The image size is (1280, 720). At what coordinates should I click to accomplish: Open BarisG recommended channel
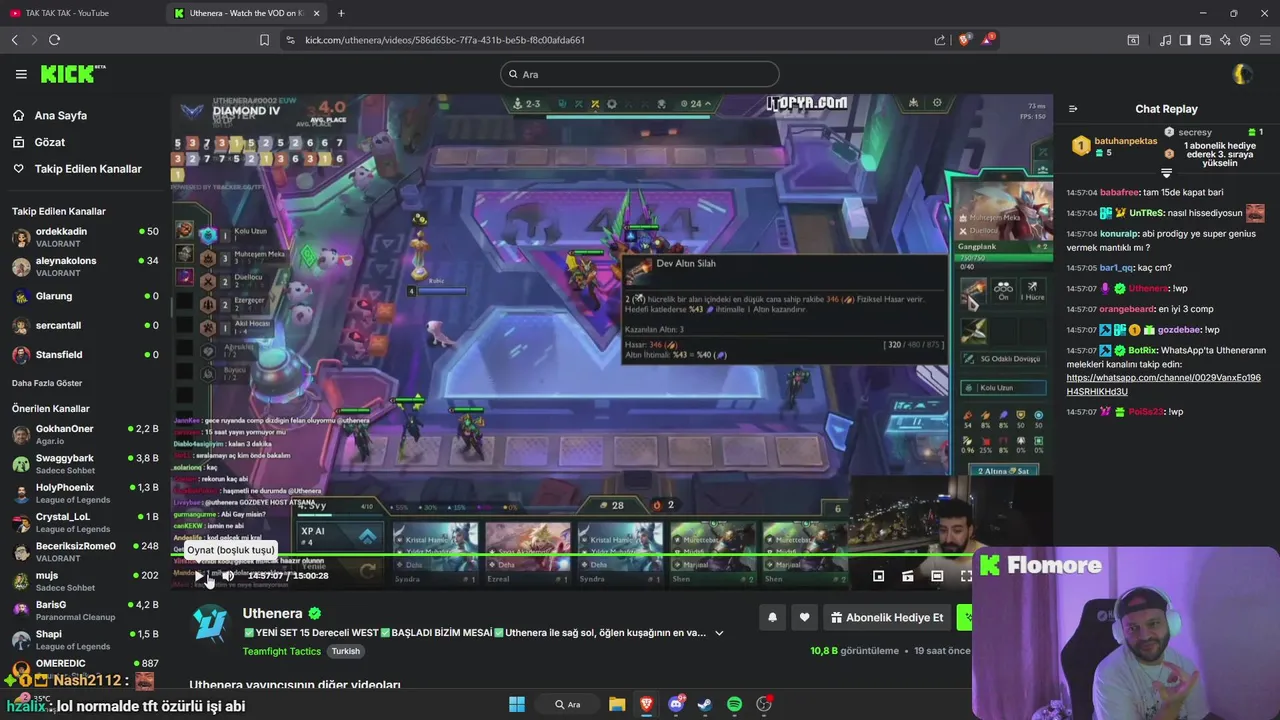85,611
